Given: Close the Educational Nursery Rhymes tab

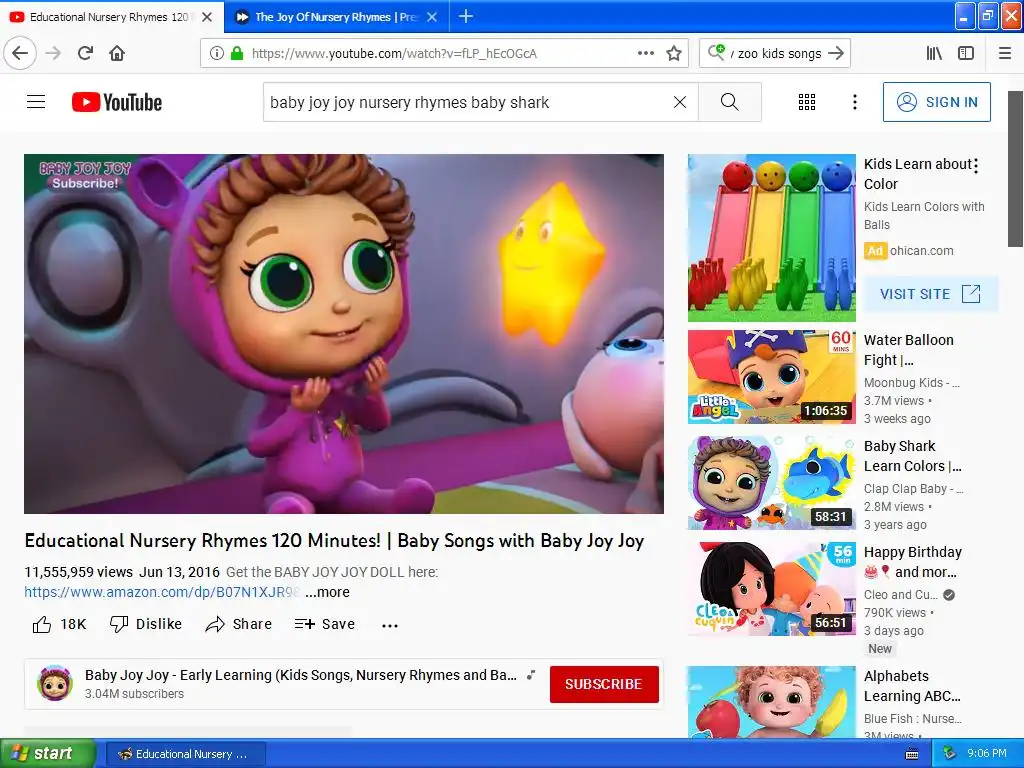Looking at the screenshot, I should pos(207,17).
